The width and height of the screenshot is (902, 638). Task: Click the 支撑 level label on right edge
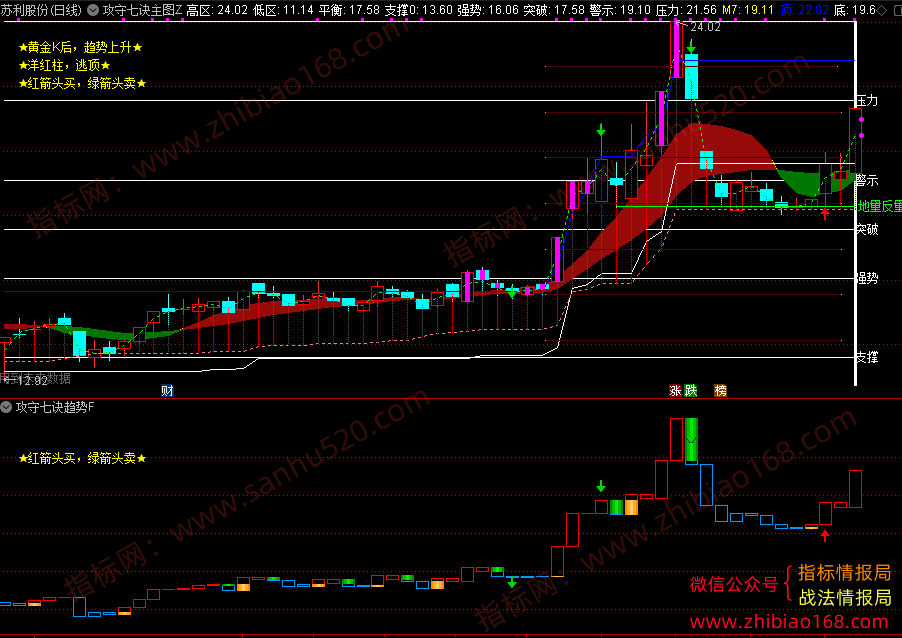[x=867, y=357]
